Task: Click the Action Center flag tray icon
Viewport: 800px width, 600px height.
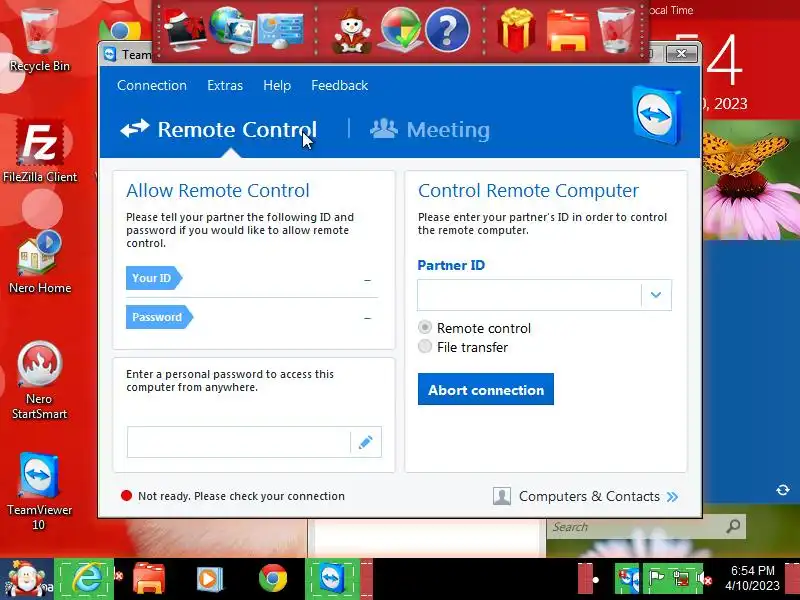Action: click(656, 579)
